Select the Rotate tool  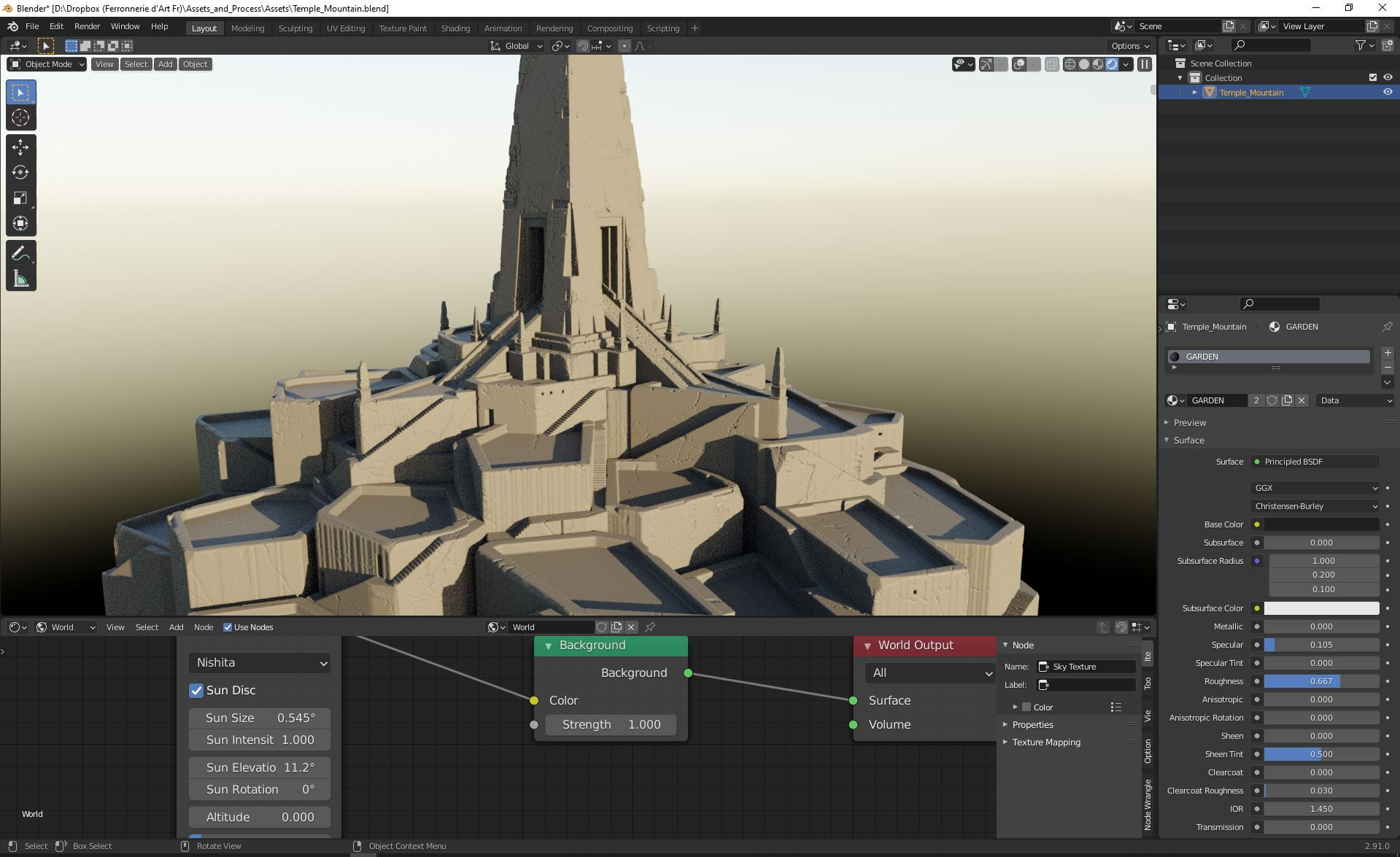coord(20,173)
